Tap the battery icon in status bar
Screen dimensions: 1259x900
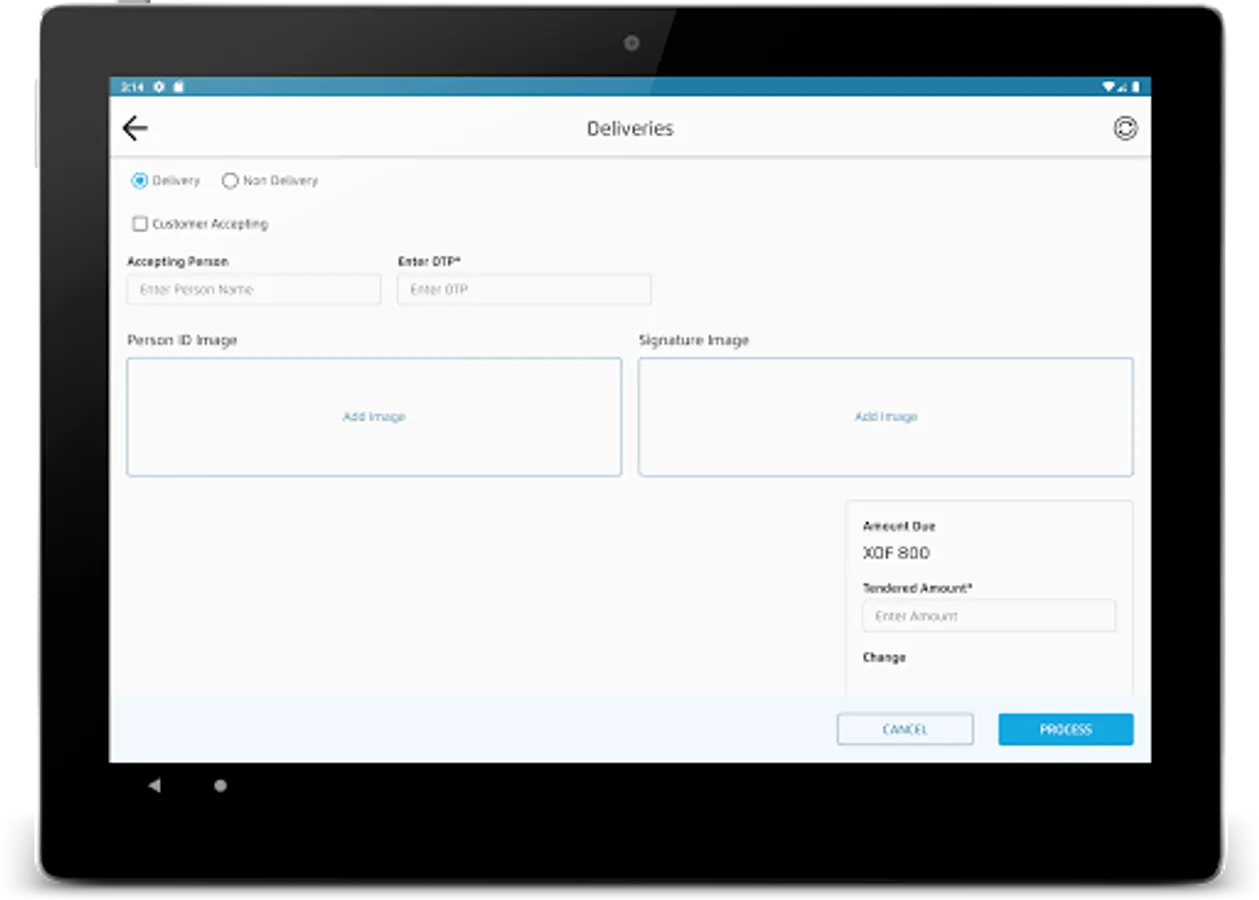pyautogui.click(x=1136, y=87)
